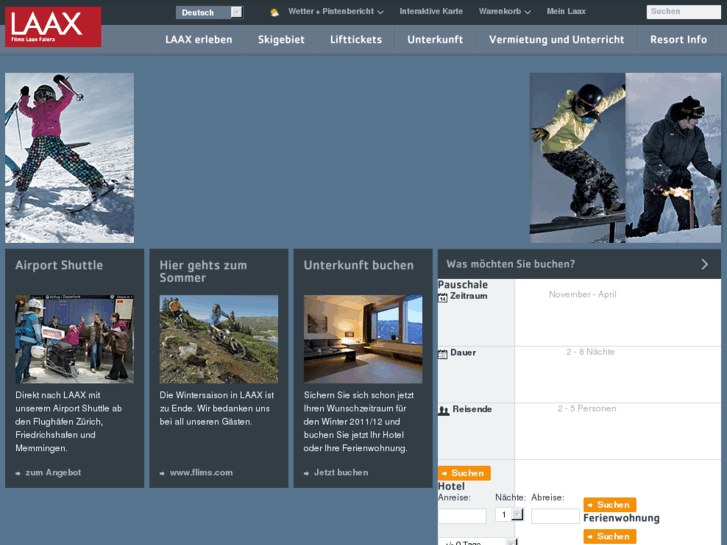Go to Vermietung und Unterricht
Image resolution: width=727 pixels, height=545 pixels.
tap(556, 40)
